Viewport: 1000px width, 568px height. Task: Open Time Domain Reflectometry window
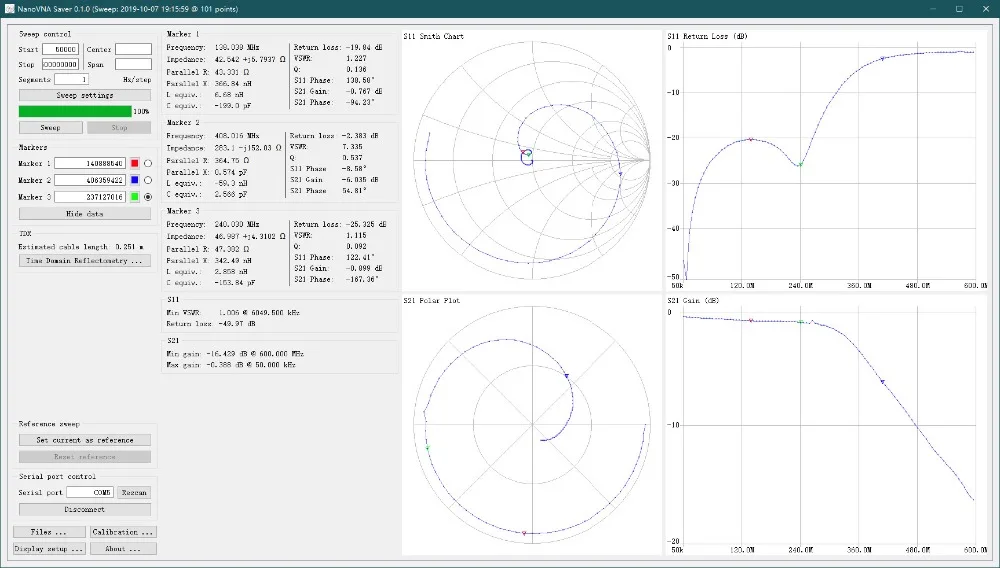pos(85,260)
